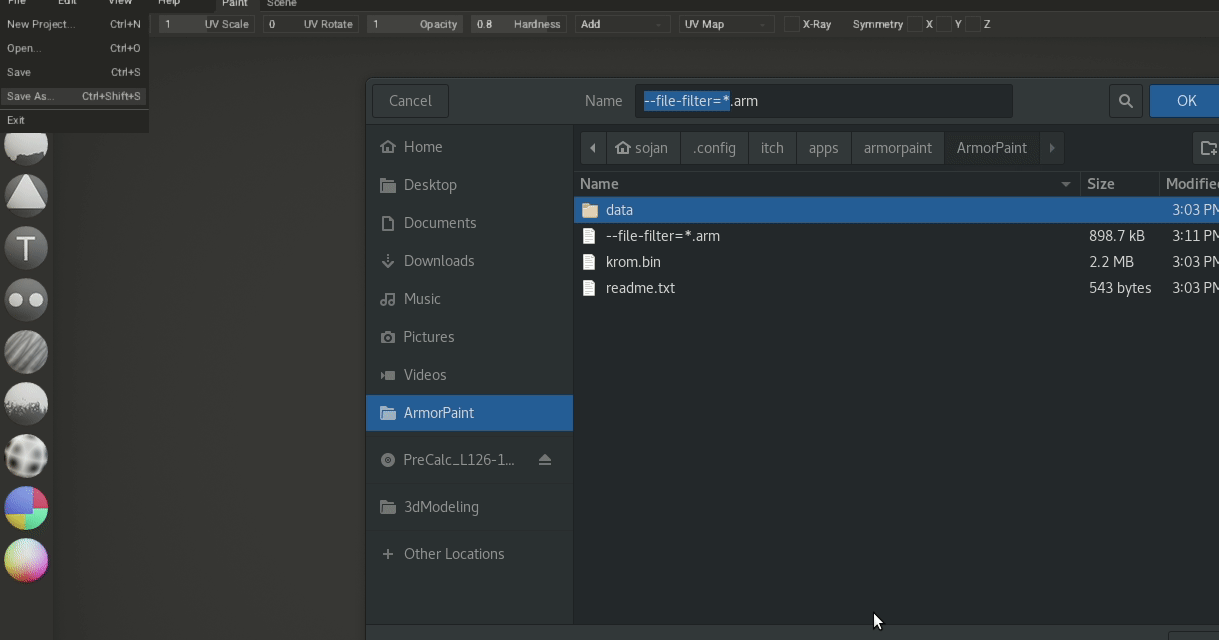This screenshot has height=640, width=1219.
Task: Enable Symmetry X checkbox
Action: click(915, 24)
